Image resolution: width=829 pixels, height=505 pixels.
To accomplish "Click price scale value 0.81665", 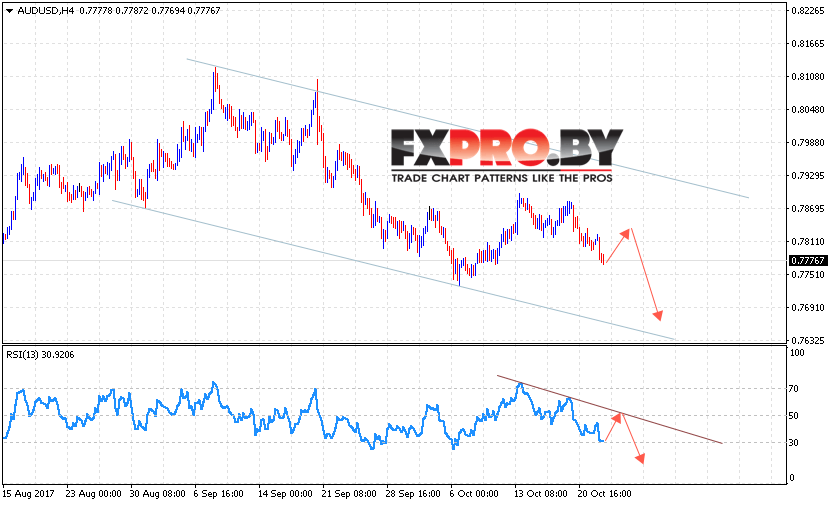I will point(808,43).
